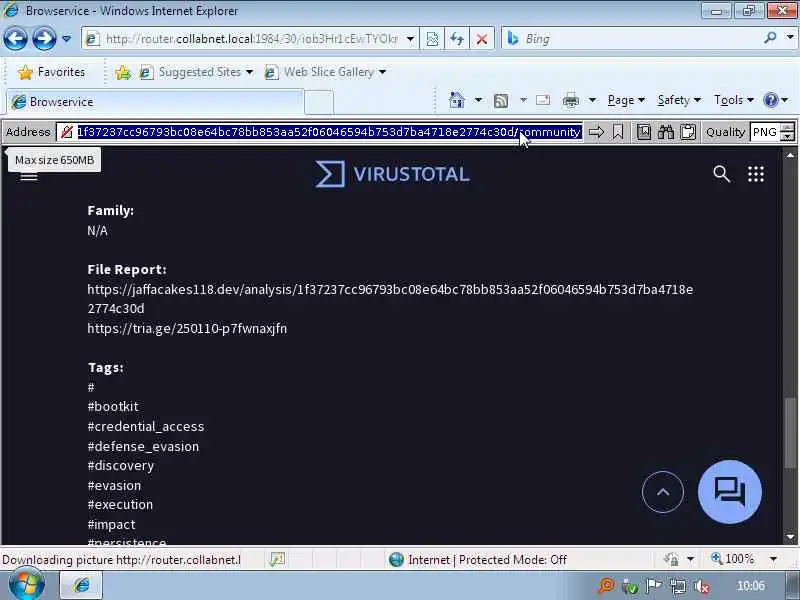This screenshot has width=800, height=600.
Task: Click the Home page icon
Action: point(457,100)
